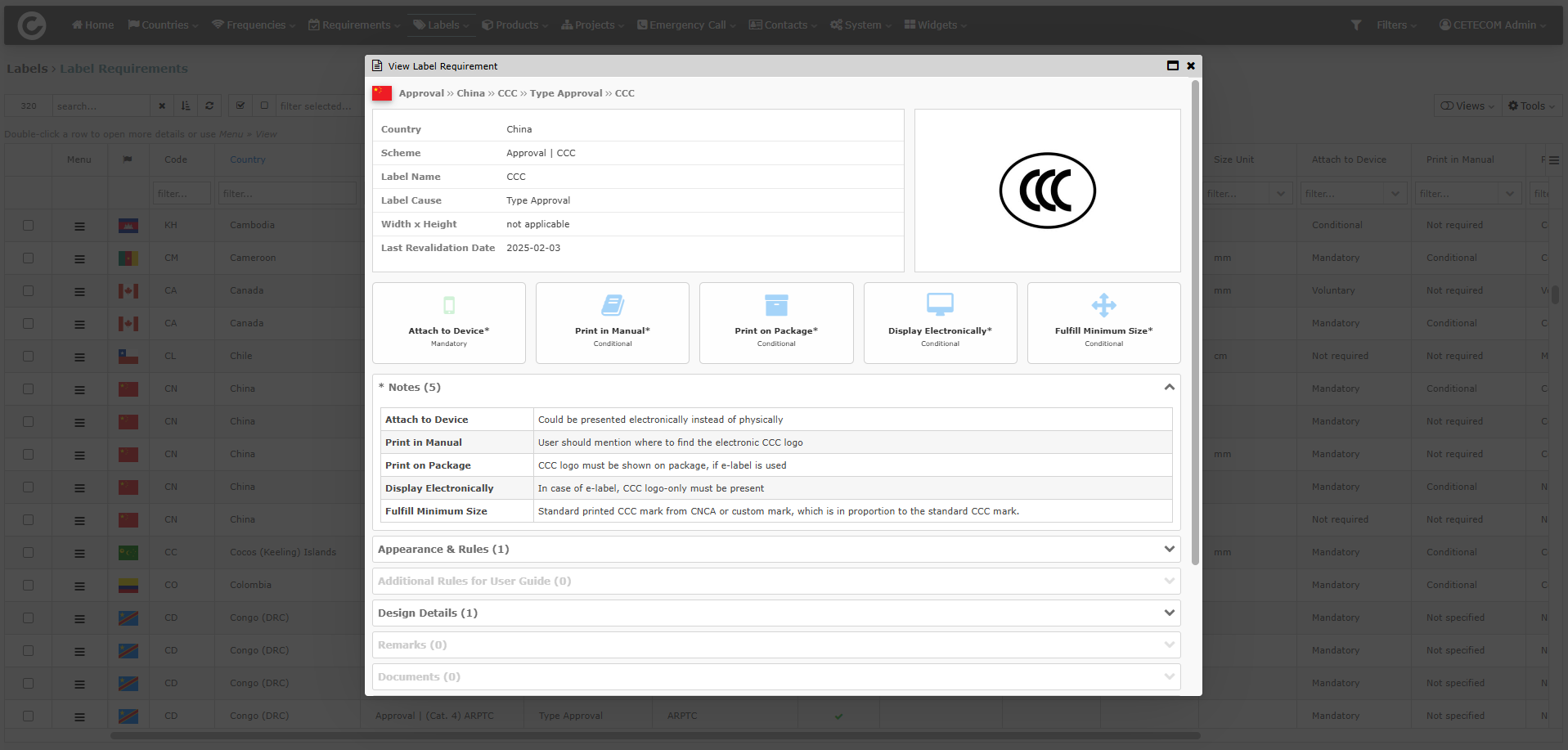Image resolution: width=1568 pixels, height=750 pixels.
Task: Open the row menu icon for Cambodia
Action: [x=79, y=226]
